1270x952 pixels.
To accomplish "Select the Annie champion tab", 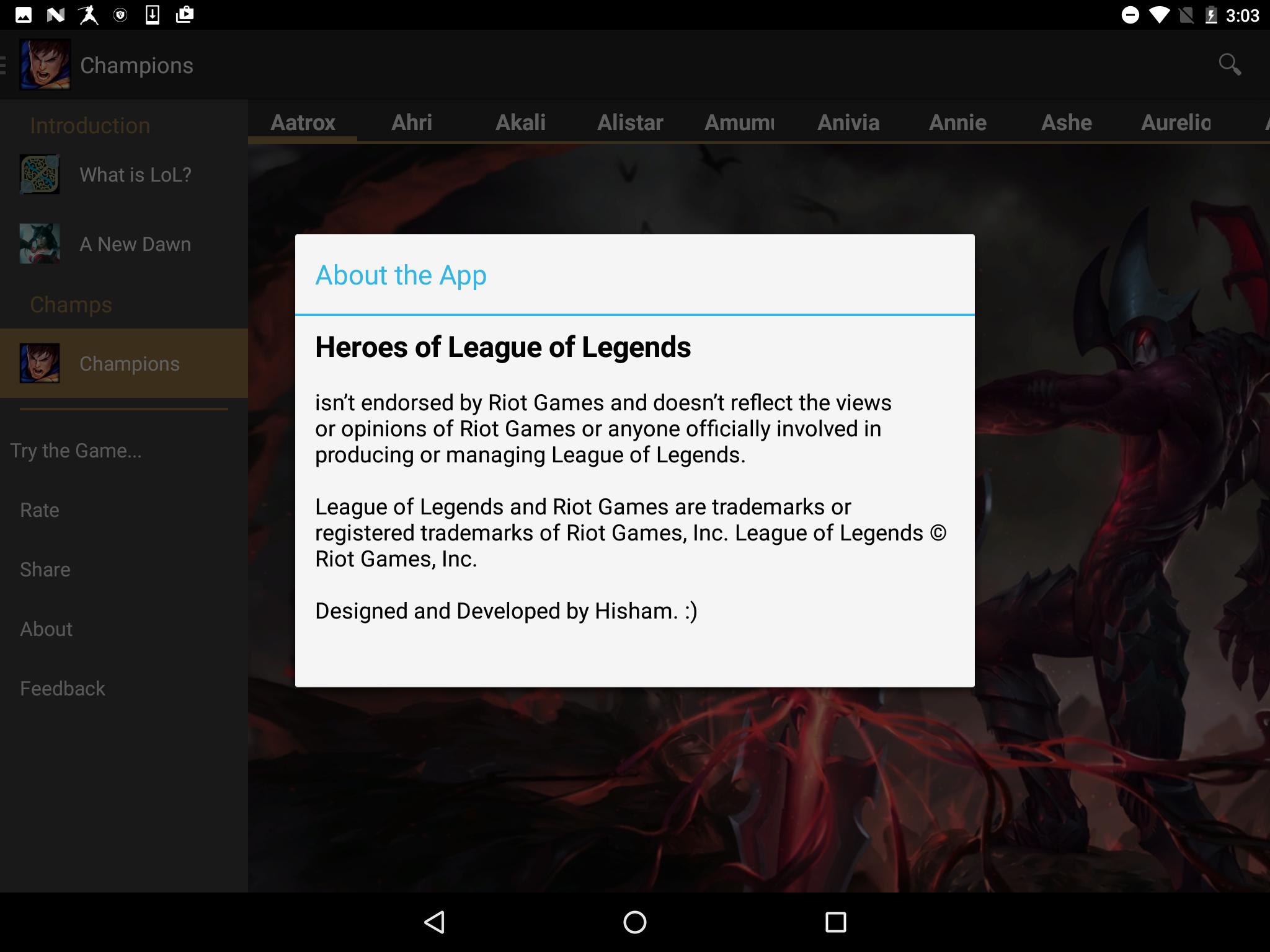I will [957, 122].
